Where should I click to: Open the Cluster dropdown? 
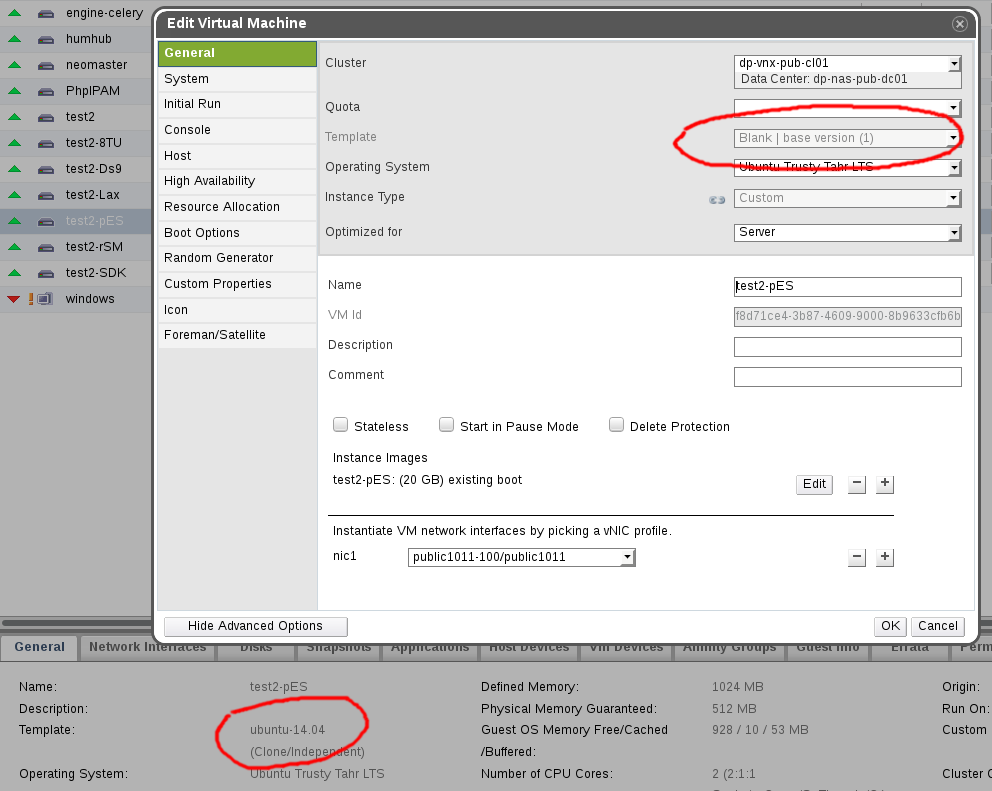point(954,63)
